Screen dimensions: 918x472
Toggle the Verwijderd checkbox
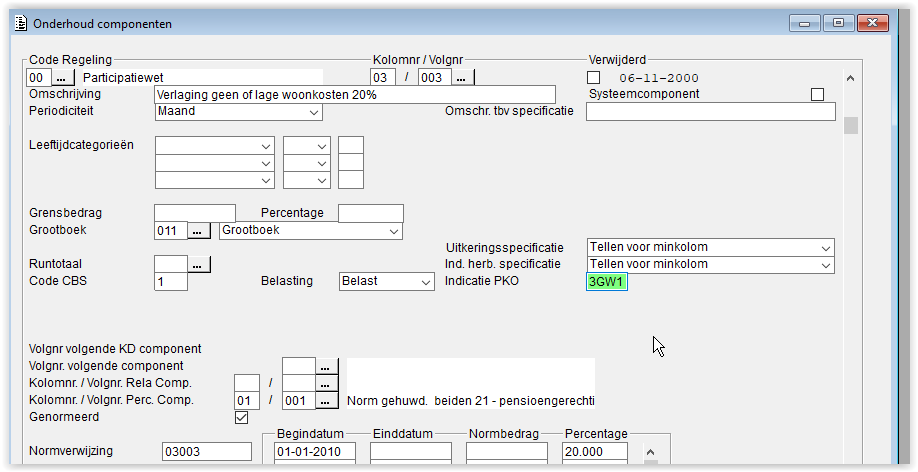coord(594,77)
